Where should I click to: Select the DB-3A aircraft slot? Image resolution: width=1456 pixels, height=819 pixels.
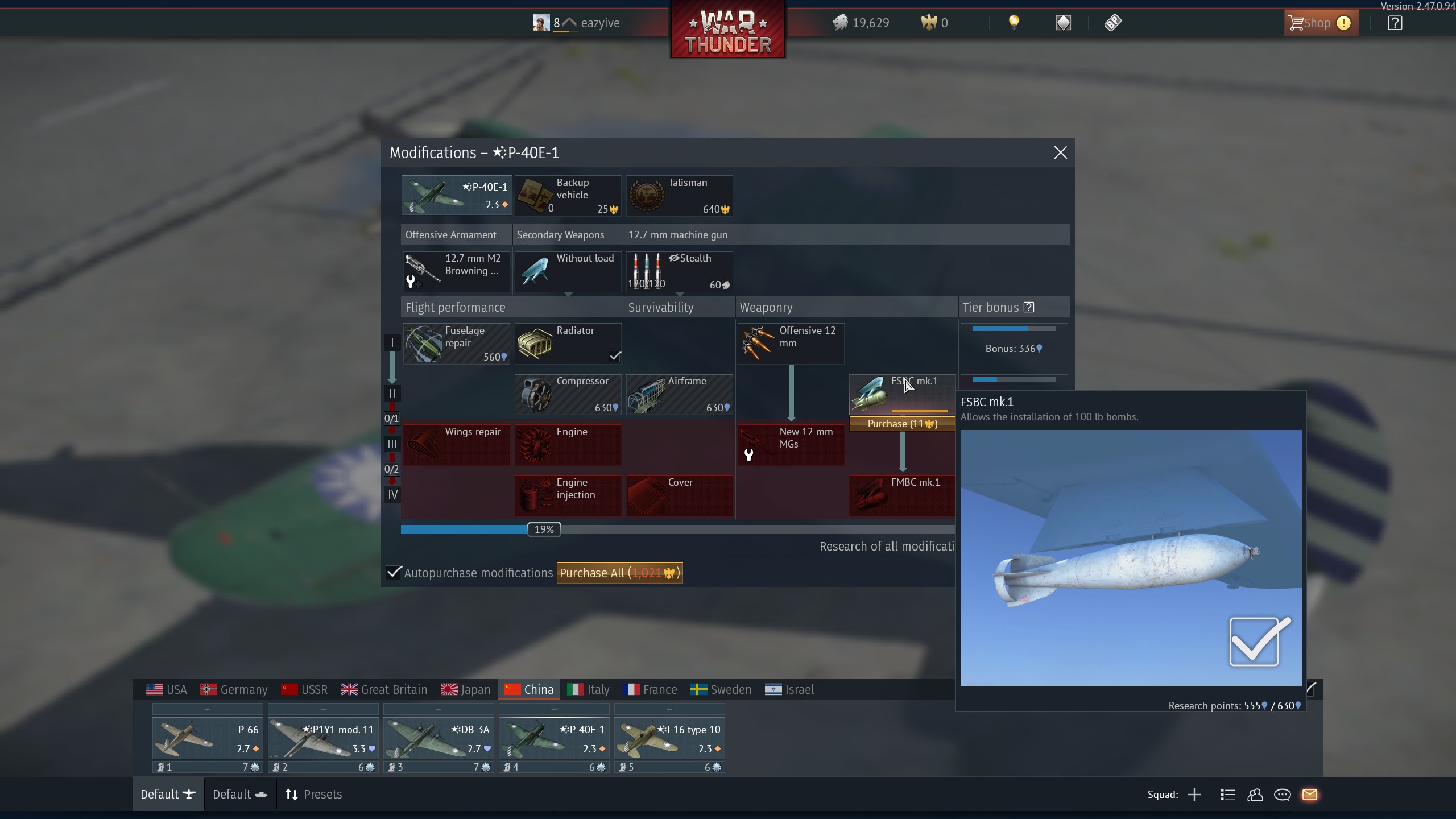[439, 739]
